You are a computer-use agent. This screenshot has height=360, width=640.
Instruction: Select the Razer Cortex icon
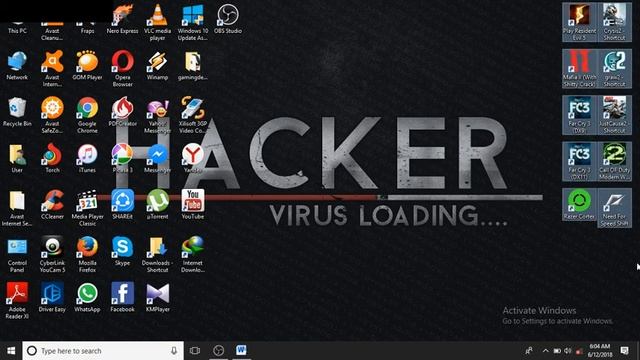[x=579, y=205]
